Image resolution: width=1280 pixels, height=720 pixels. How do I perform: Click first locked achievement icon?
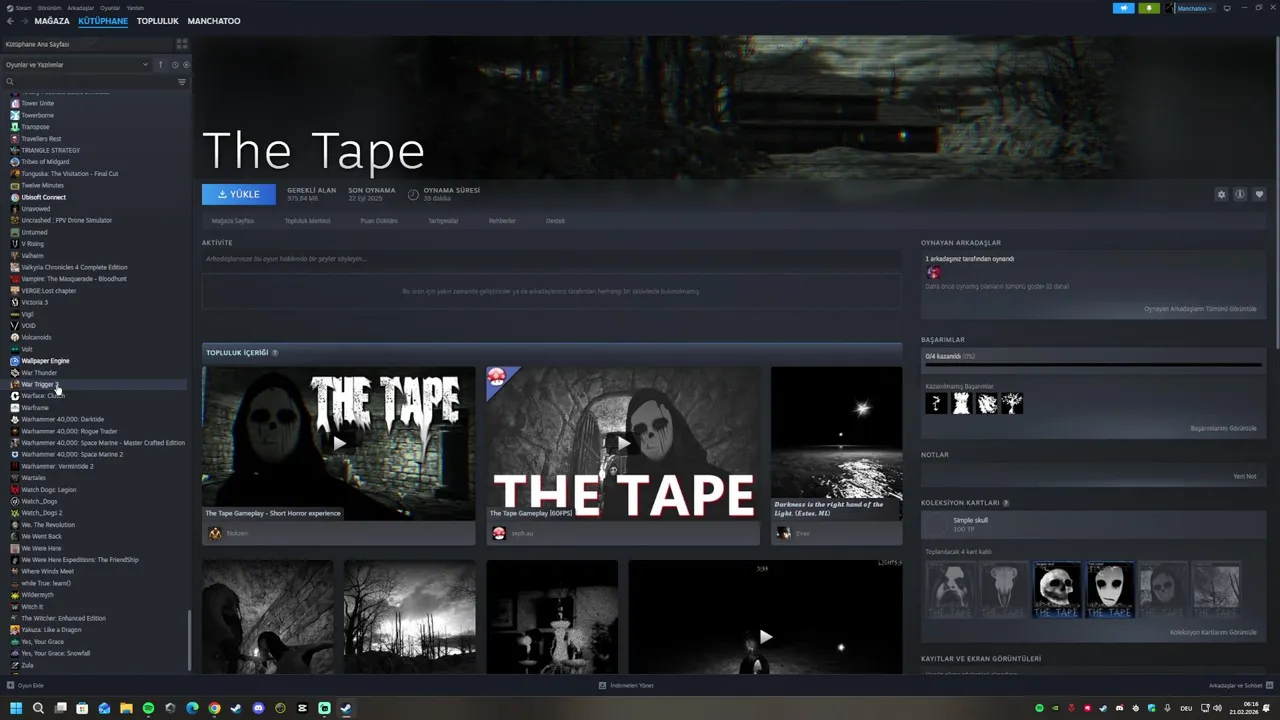(x=936, y=403)
